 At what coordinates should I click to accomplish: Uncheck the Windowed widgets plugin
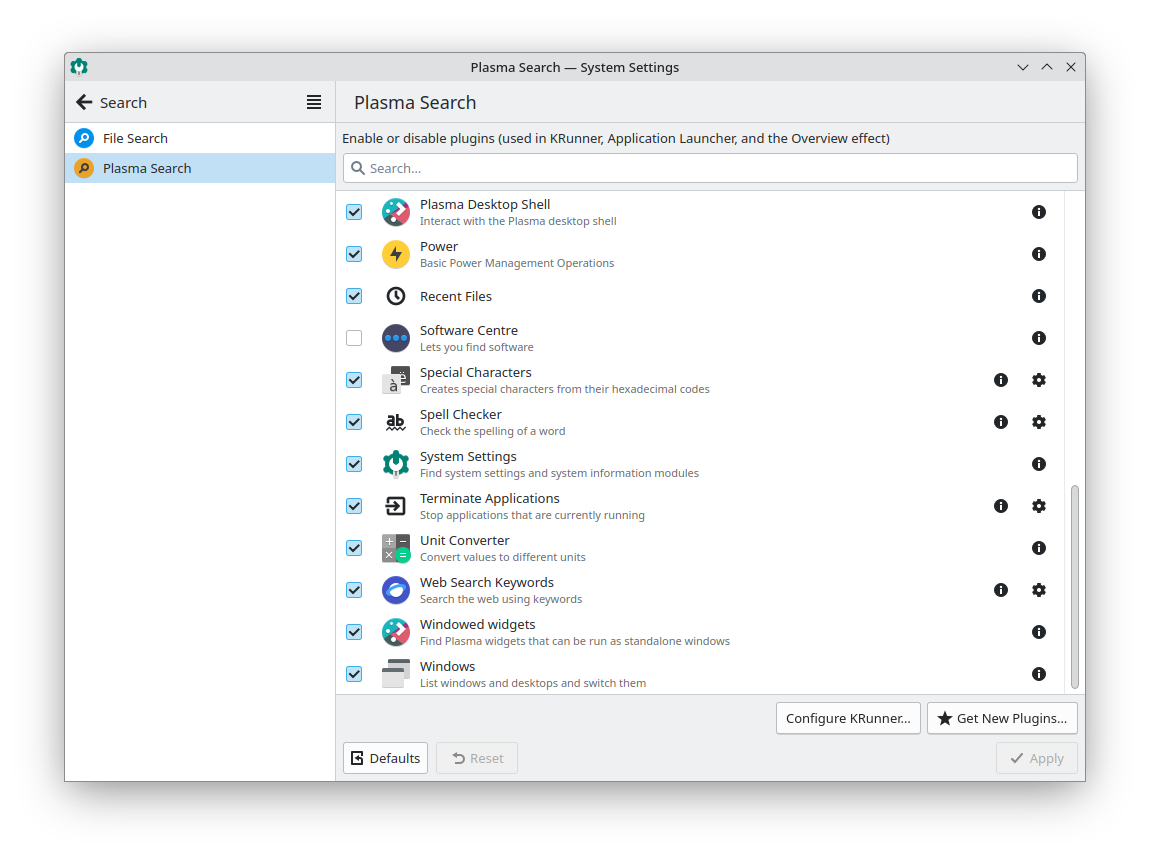354,632
